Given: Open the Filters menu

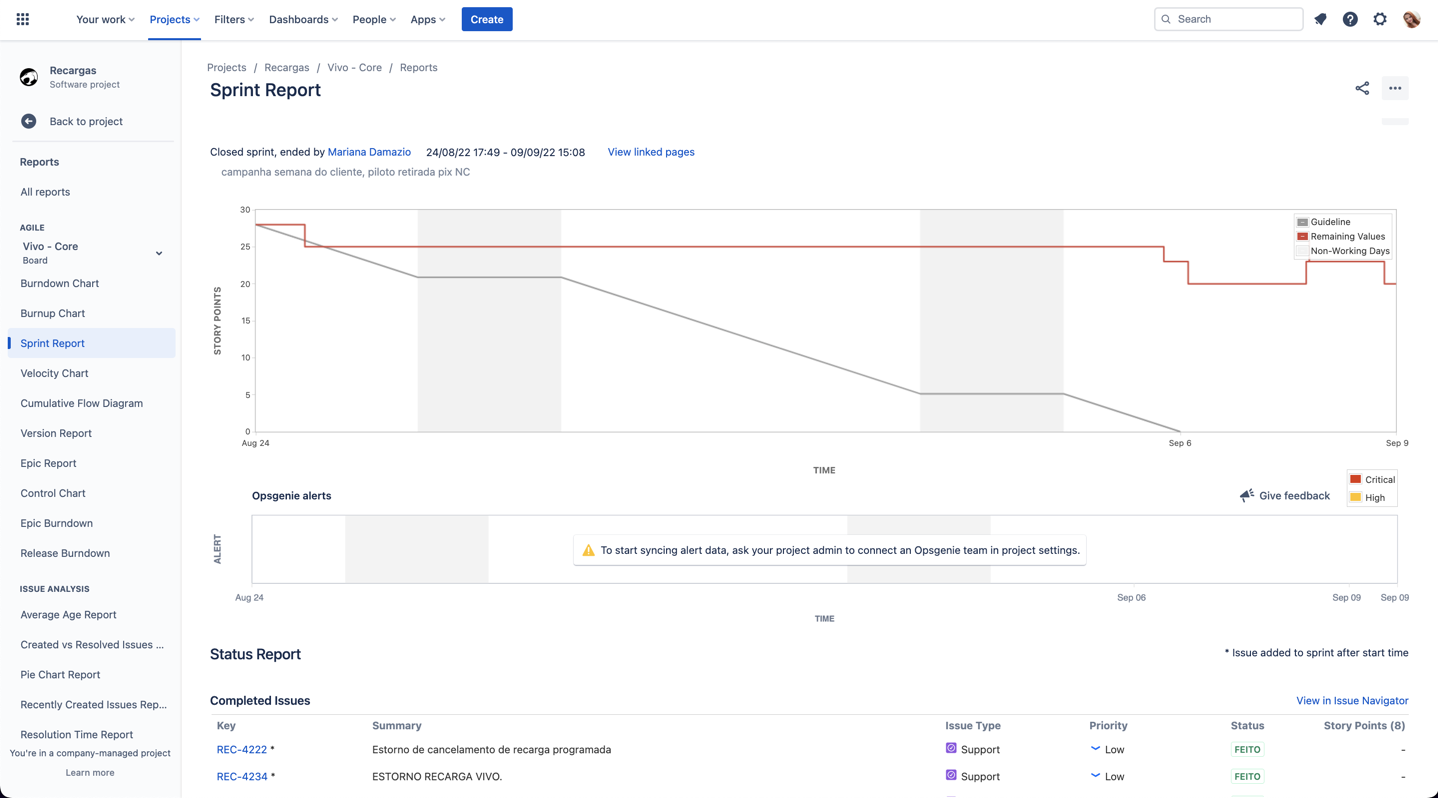Looking at the screenshot, I should click(x=233, y=19).
